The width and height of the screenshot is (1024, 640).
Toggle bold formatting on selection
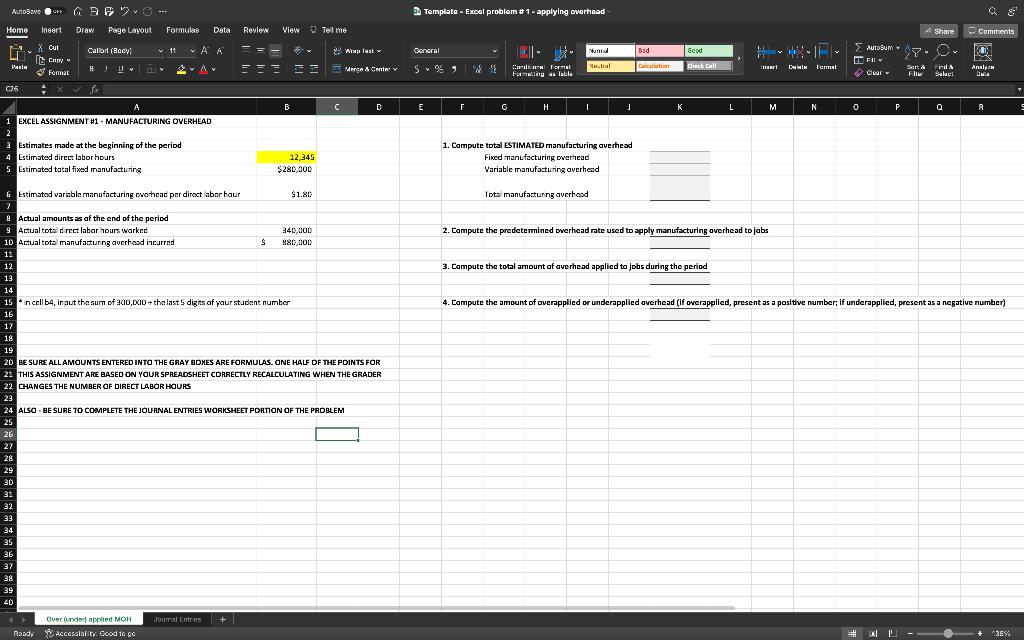pyautogui.click(x=91, y=68)
